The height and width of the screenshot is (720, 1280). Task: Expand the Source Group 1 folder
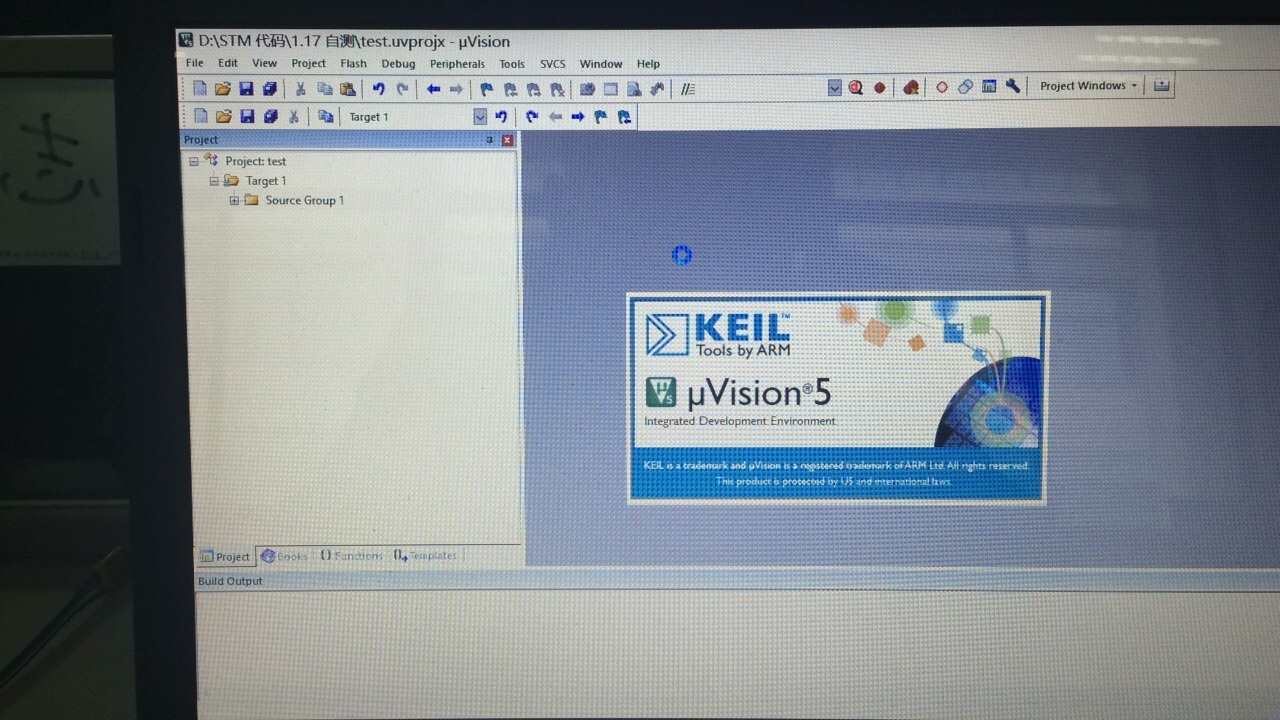pos(234,201)
